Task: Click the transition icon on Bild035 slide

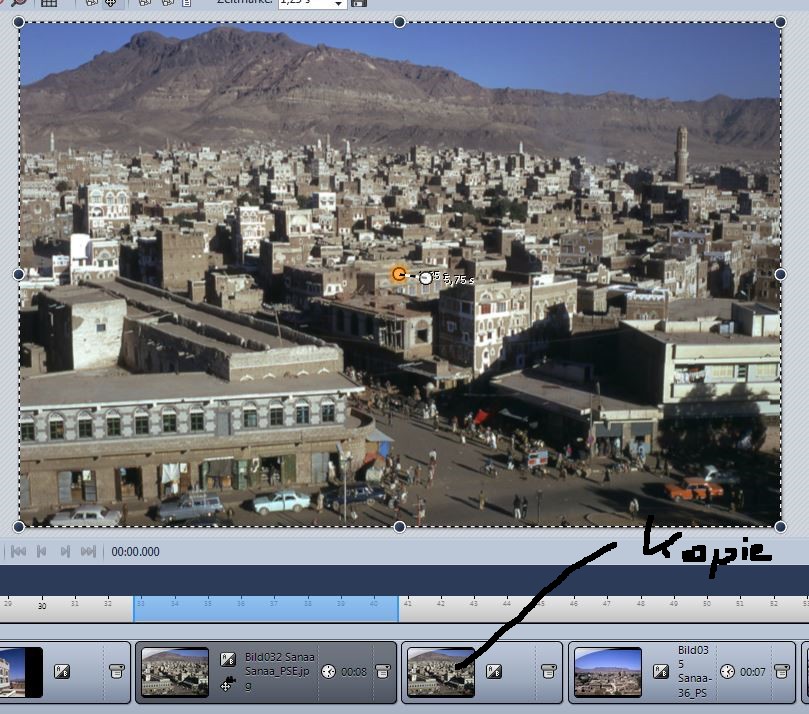Action: click(x=661, y=672)
